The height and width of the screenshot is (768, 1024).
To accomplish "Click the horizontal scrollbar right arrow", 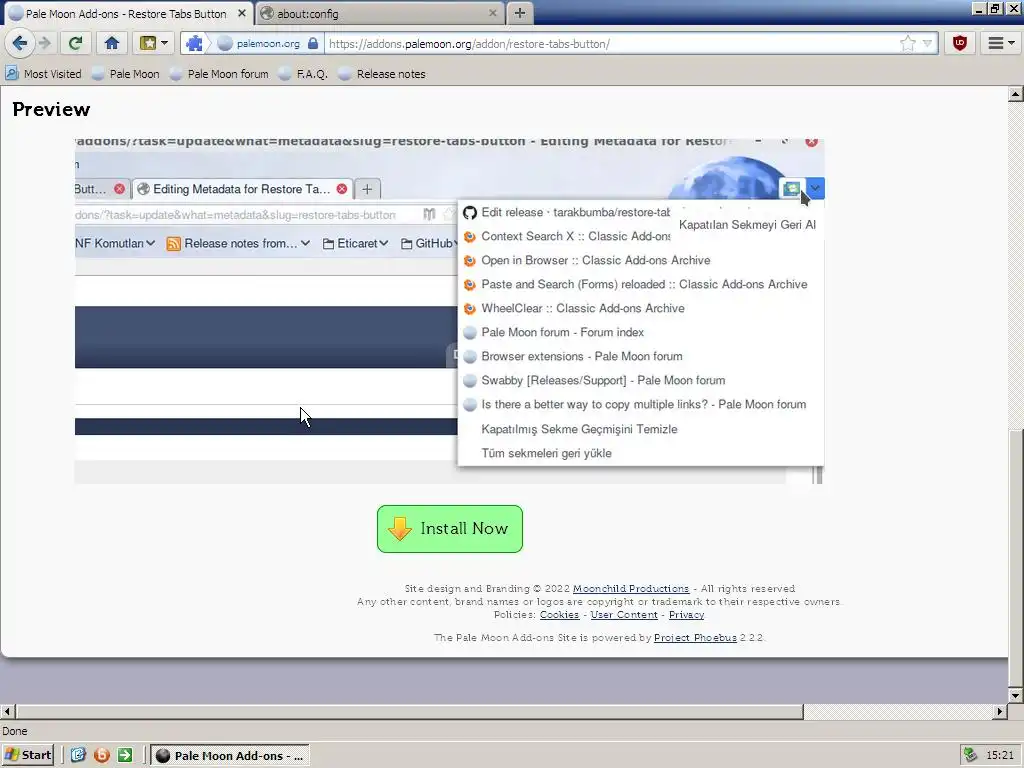I will 1000,711.
